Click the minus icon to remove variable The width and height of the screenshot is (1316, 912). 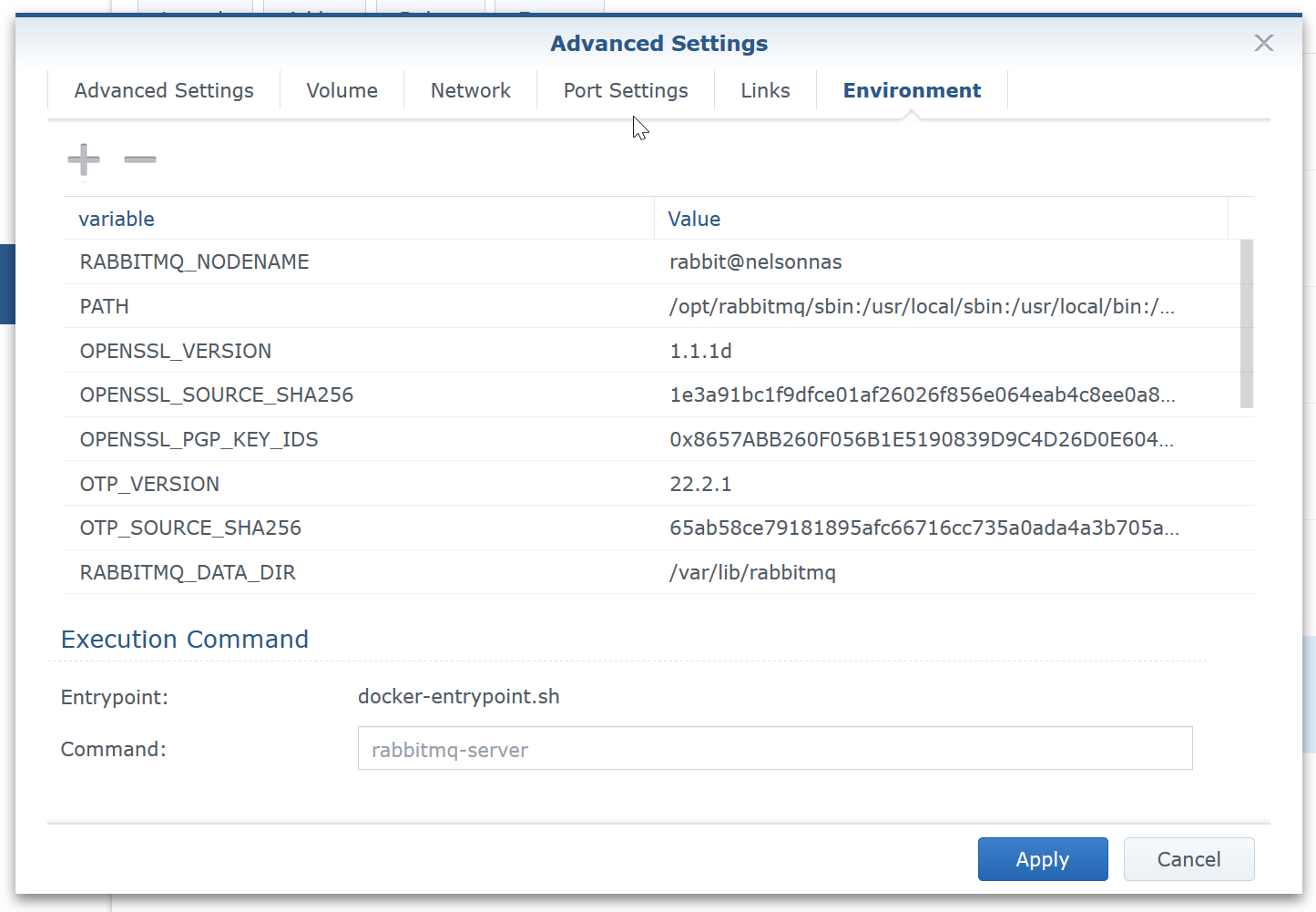pyautogui.click(x=140, y=159)
